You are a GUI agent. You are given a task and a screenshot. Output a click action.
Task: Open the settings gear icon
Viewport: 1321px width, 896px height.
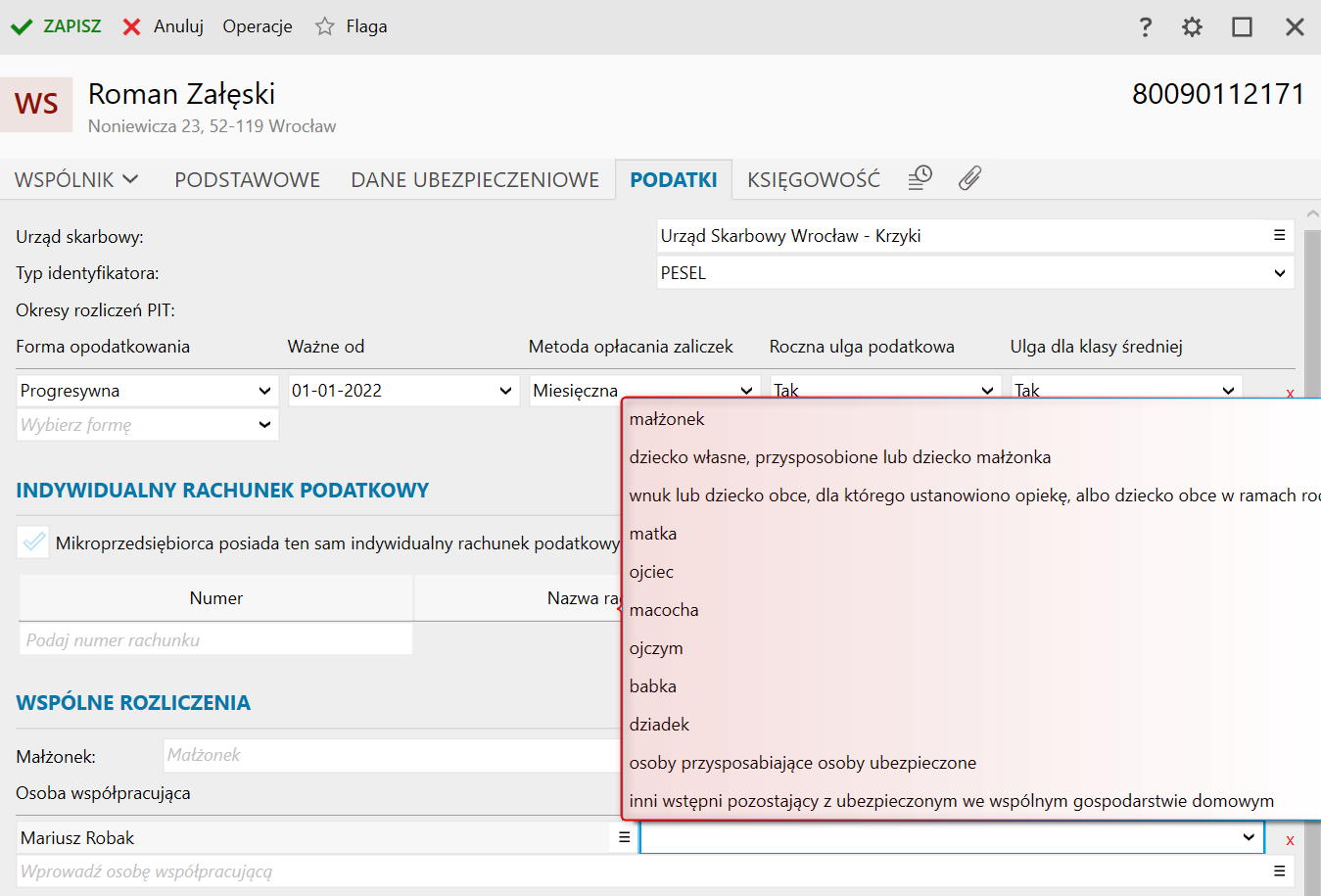click(x=1192, y=27)
